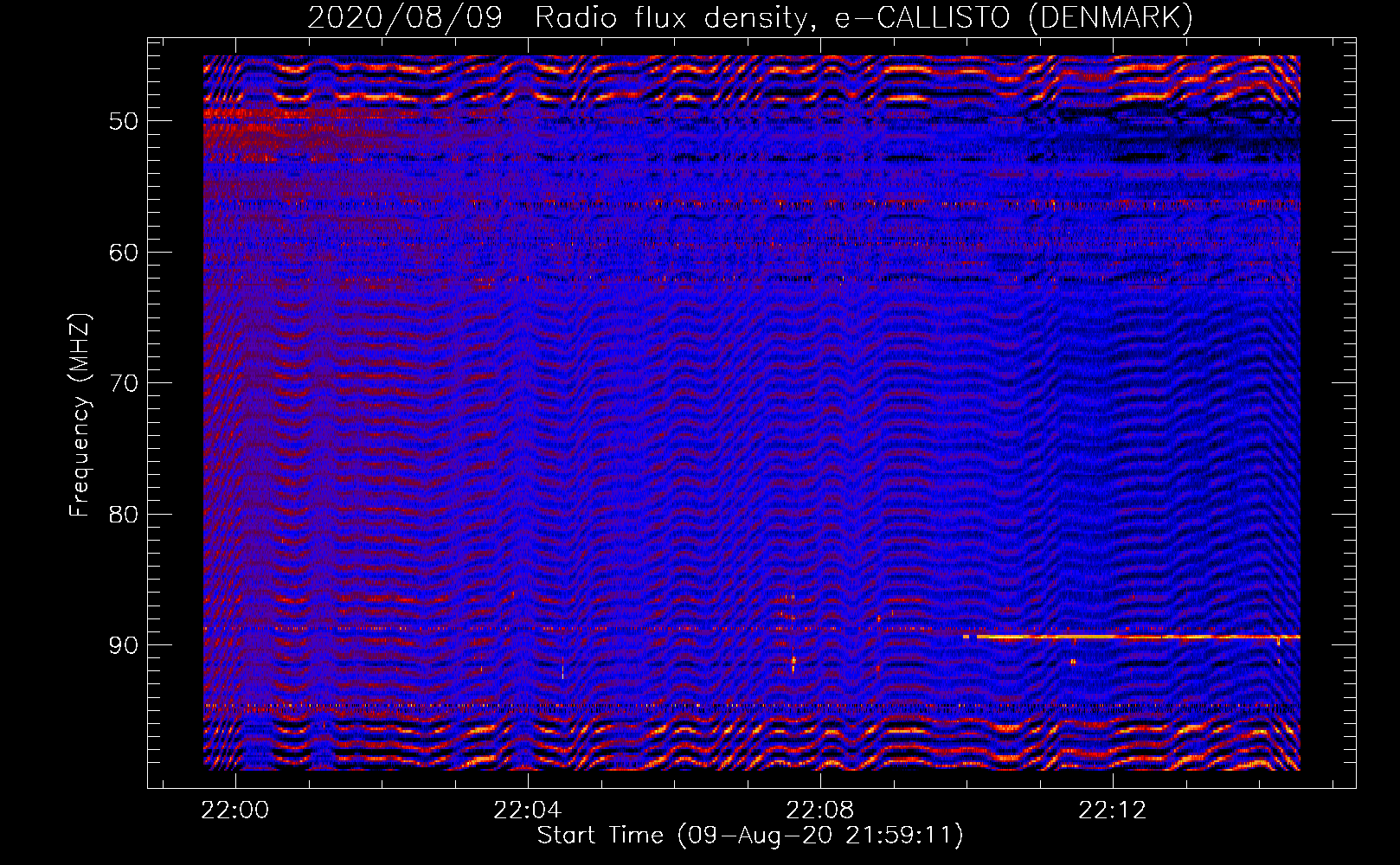This screenshot has width=1400, height=865.
Task: Click the 50 frequency tick label
Action: click(124, 121)
